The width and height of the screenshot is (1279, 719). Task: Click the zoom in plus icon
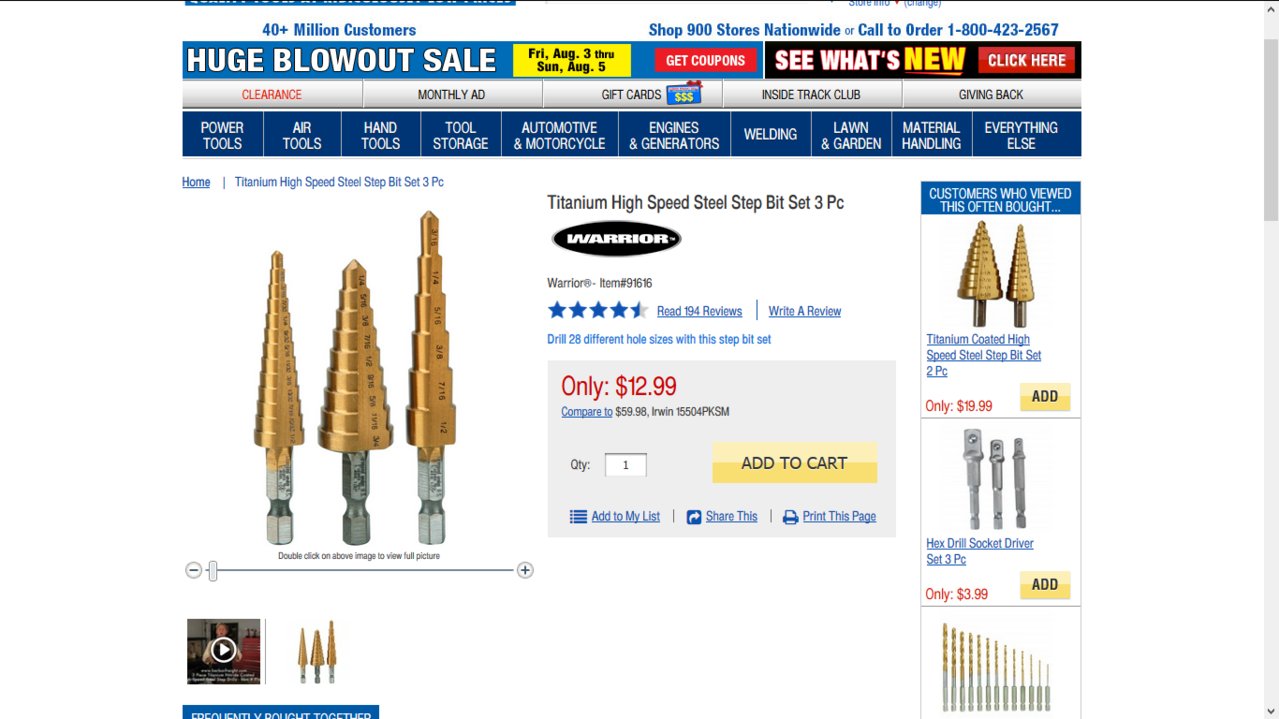pos(525,570)
